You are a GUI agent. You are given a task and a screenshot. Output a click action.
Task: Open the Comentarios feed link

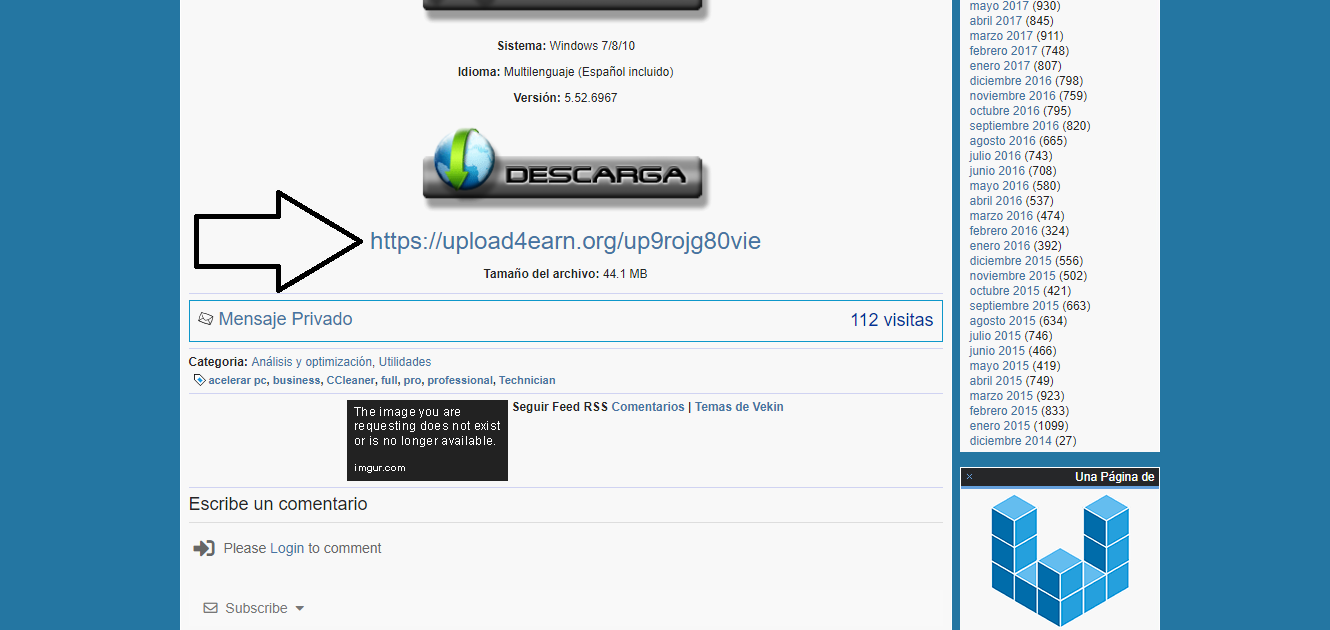coord(648,406)
